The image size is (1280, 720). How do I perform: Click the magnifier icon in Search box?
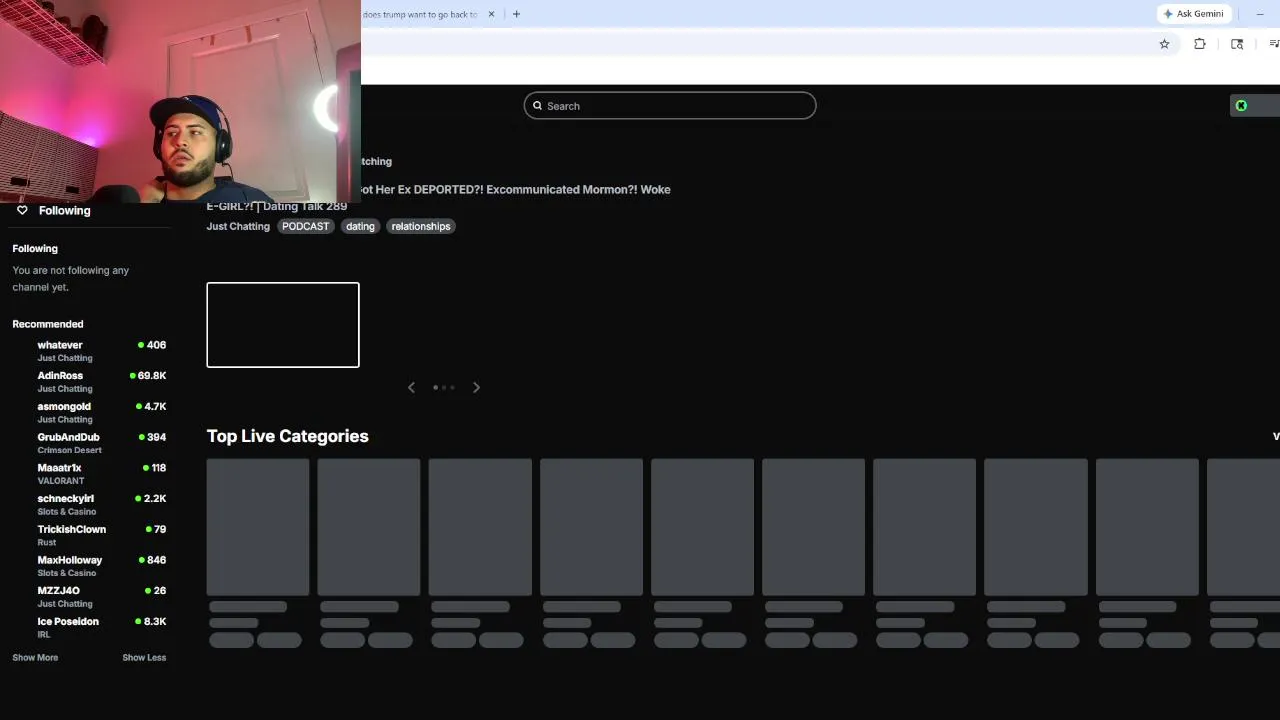click(x=537, y=106)
